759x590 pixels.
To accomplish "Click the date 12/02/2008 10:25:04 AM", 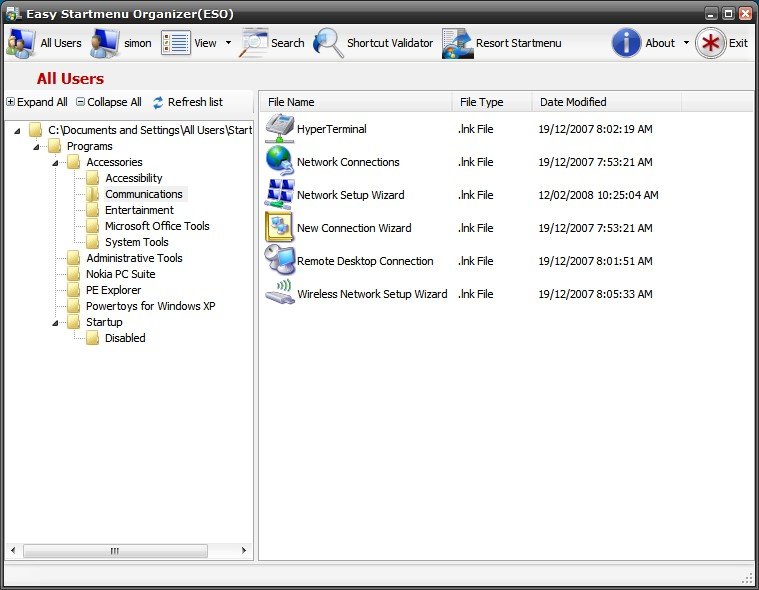I will 598,195.
